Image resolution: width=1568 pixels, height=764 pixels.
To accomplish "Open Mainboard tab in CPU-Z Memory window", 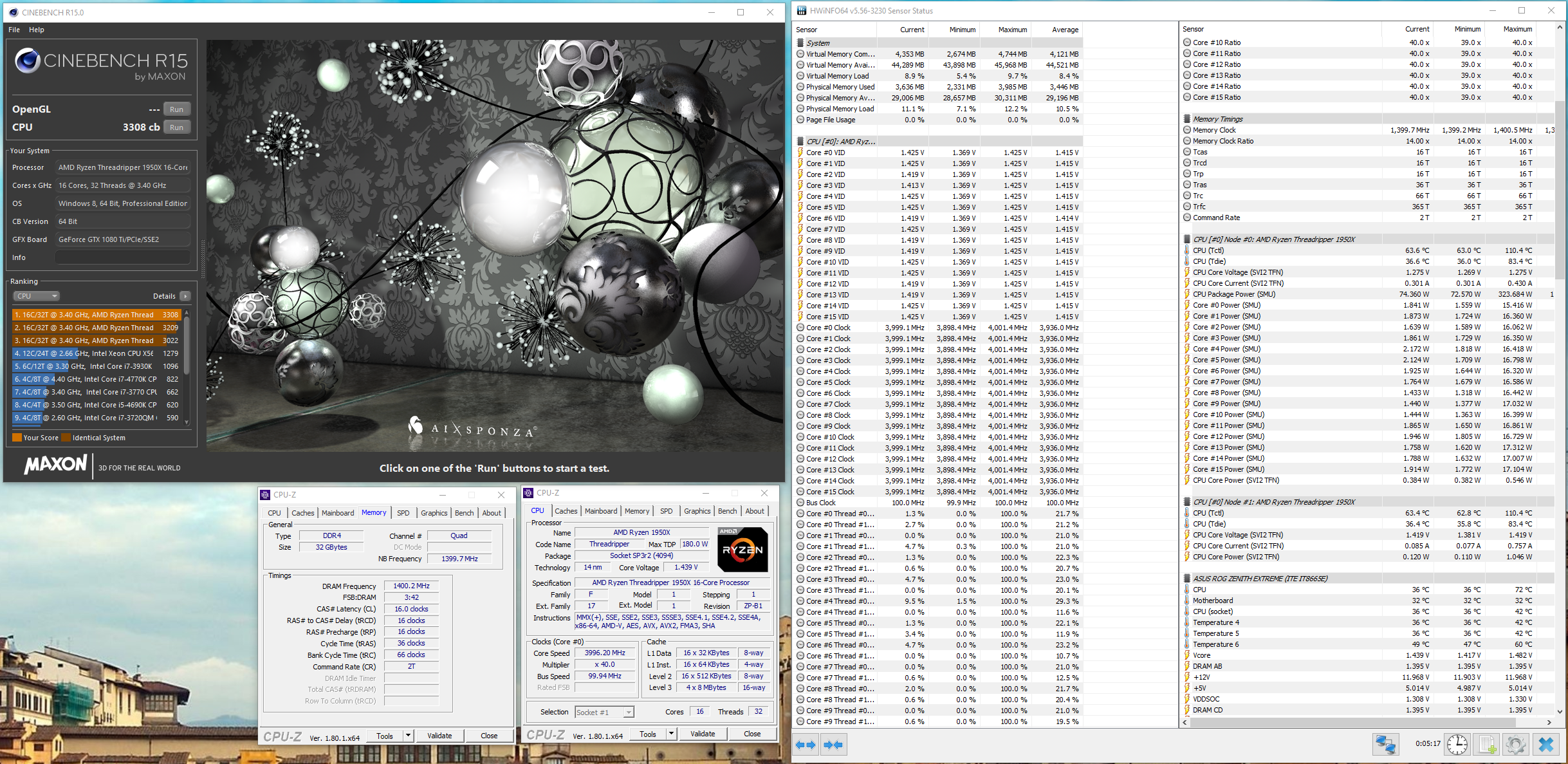I will (338, 513).
